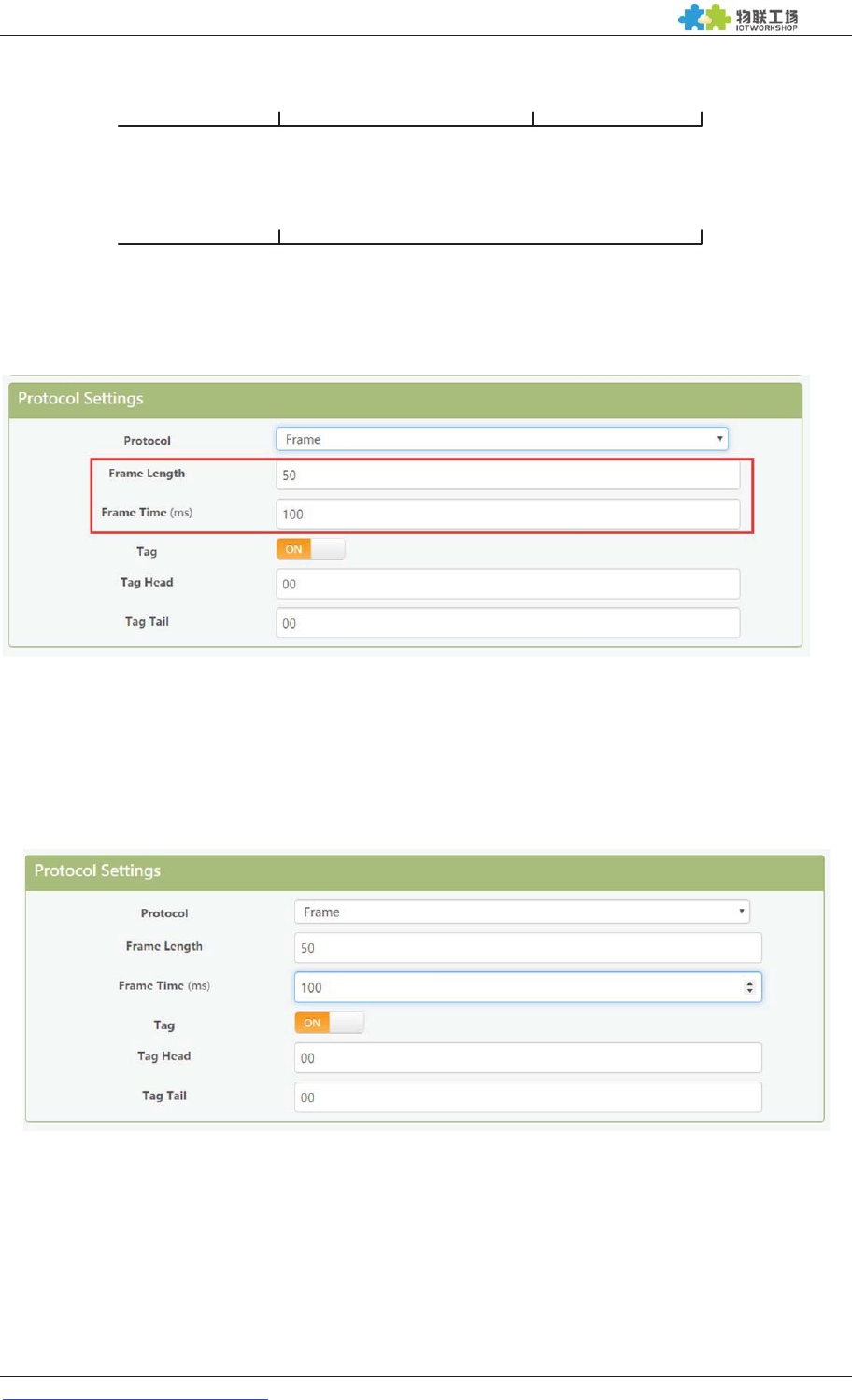
Task: Click the second panel's Protocol Settings header
Action: [425, 871]
